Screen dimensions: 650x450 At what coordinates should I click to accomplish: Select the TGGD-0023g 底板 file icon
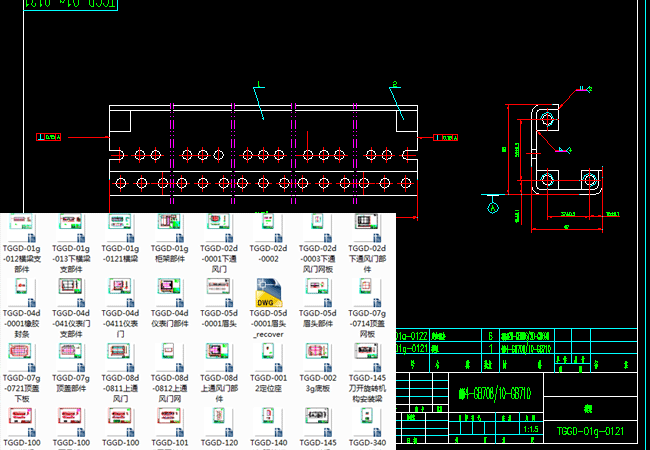tap(320, 352)
